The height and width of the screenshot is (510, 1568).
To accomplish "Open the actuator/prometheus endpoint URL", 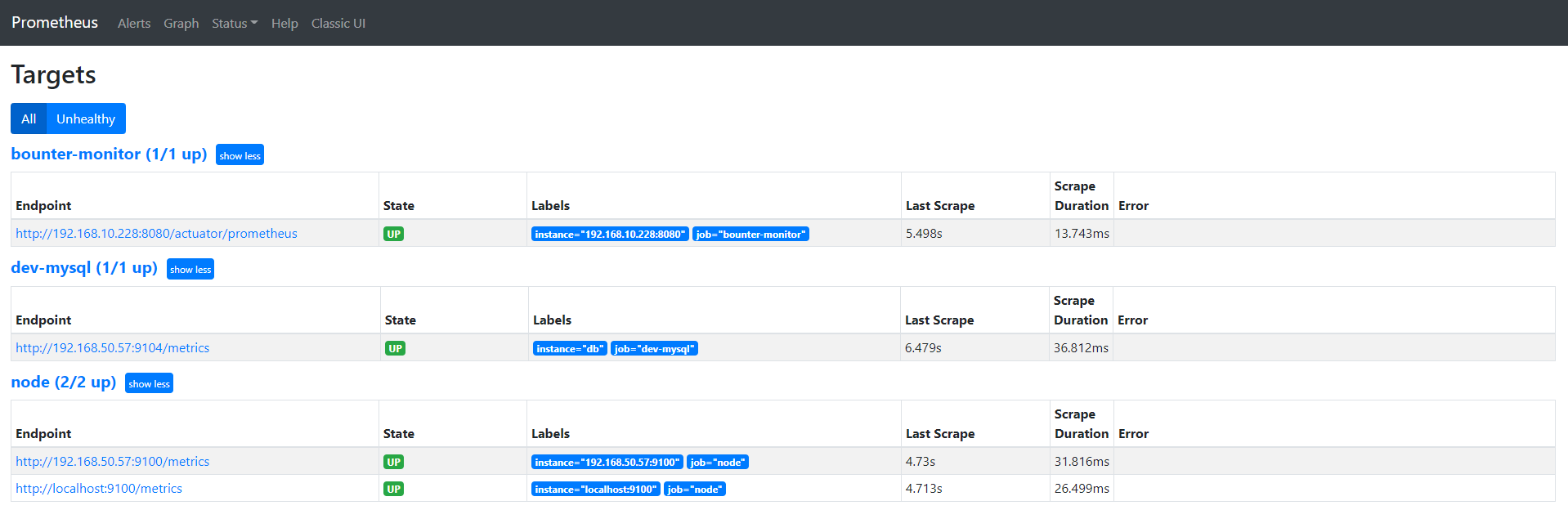I will point(156,234).
